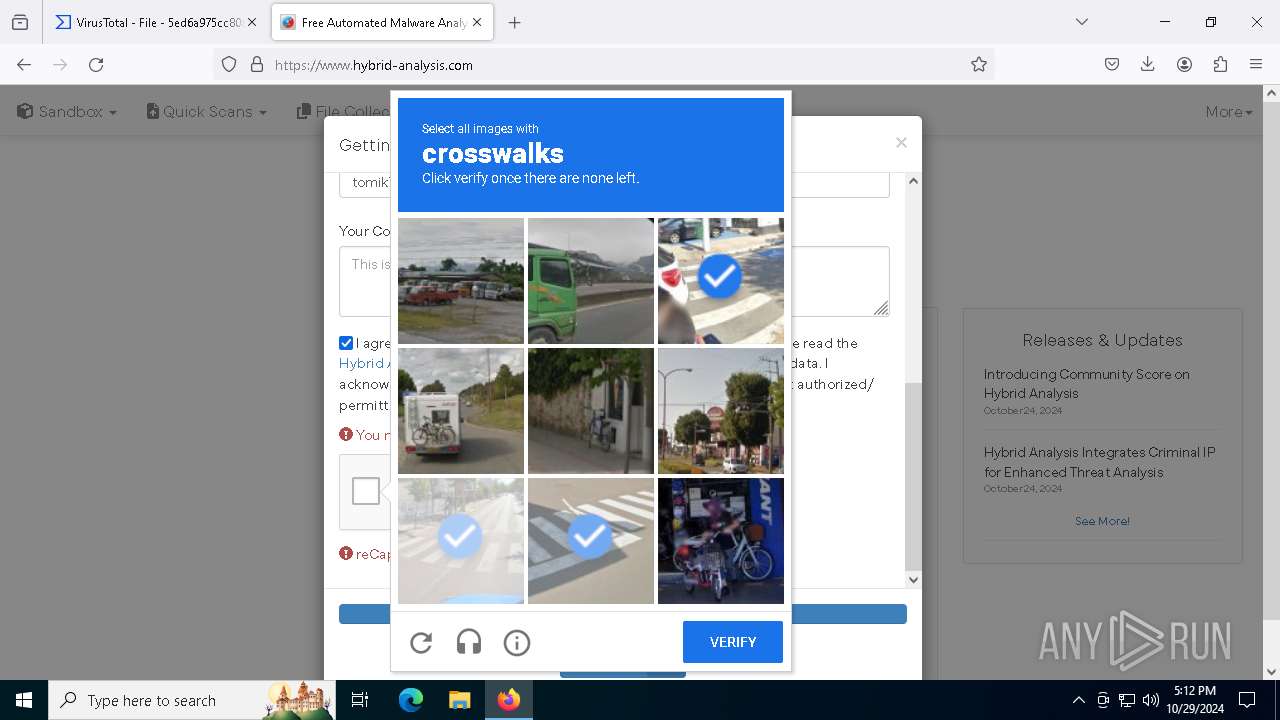This screenshot has height=720, width=1280.
Task: Open Firefox application hamburger menu
Action: tap(1256, 65)
